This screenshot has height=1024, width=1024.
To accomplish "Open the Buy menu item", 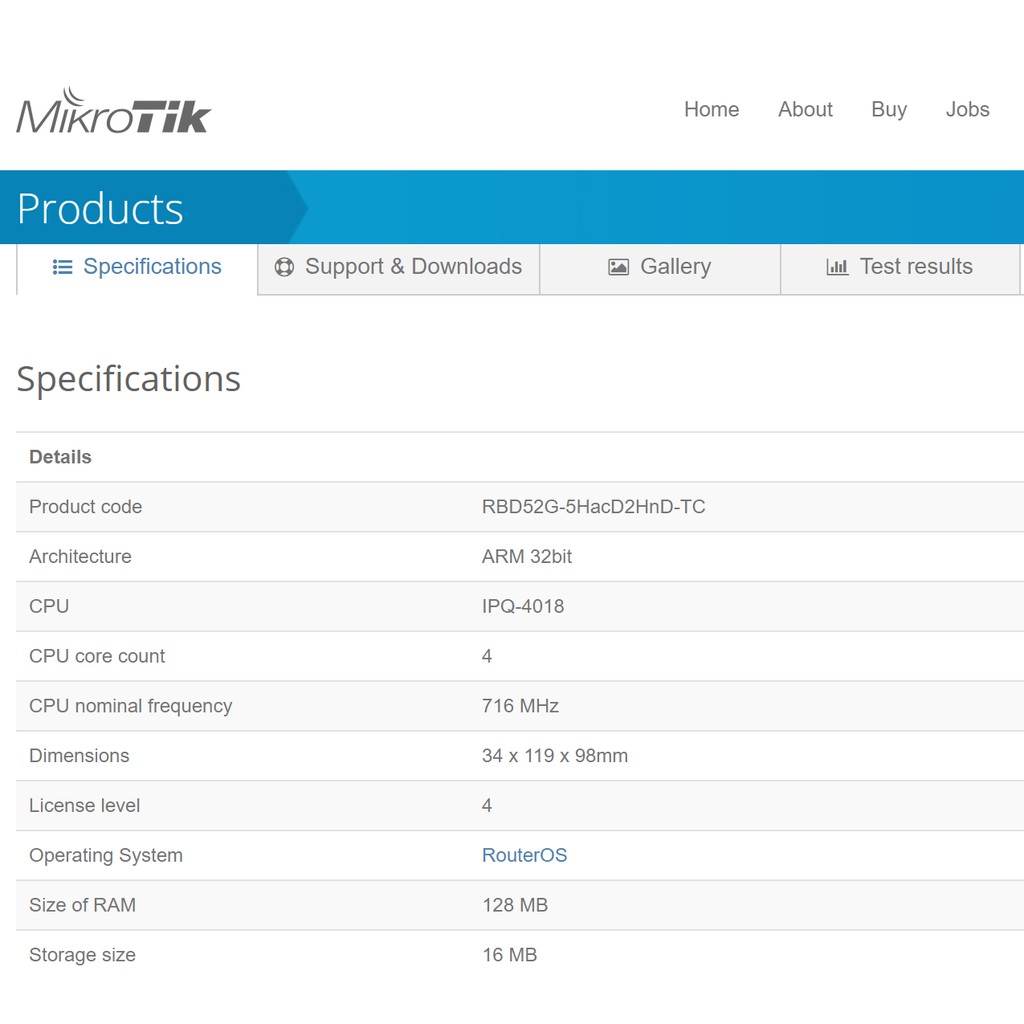I will pyautogui.click(x=889, y=109).
